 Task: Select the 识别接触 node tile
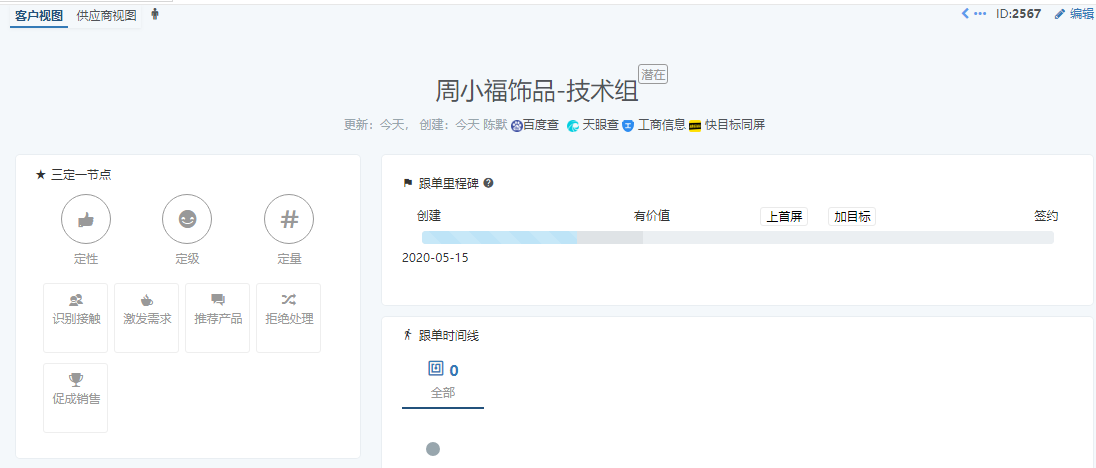[x=75, y=318]
